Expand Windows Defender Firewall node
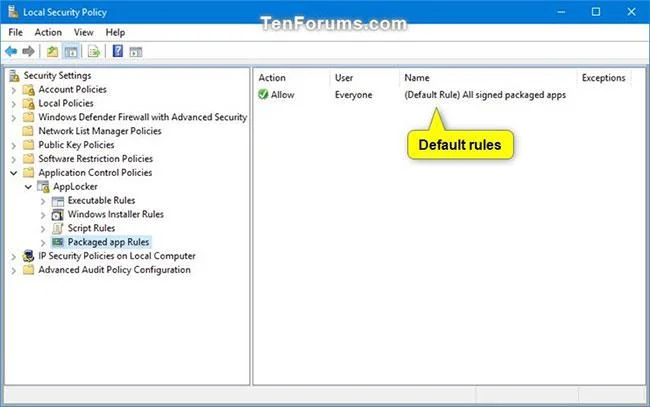 [x=14, y=118]
